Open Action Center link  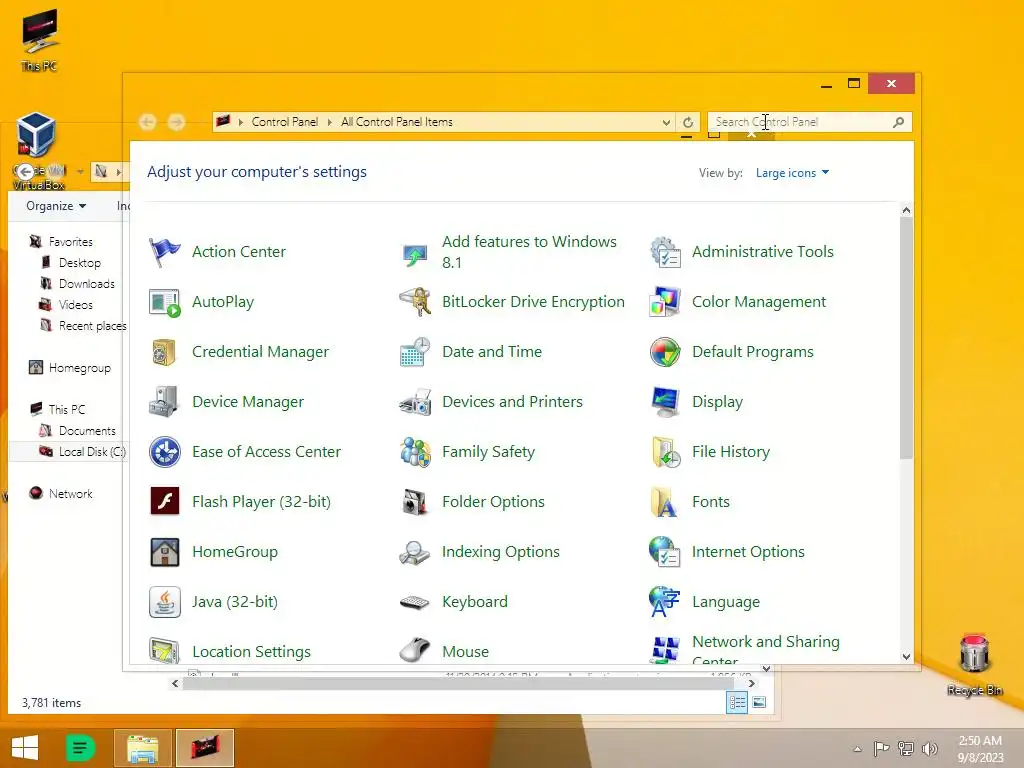[239, 252]
